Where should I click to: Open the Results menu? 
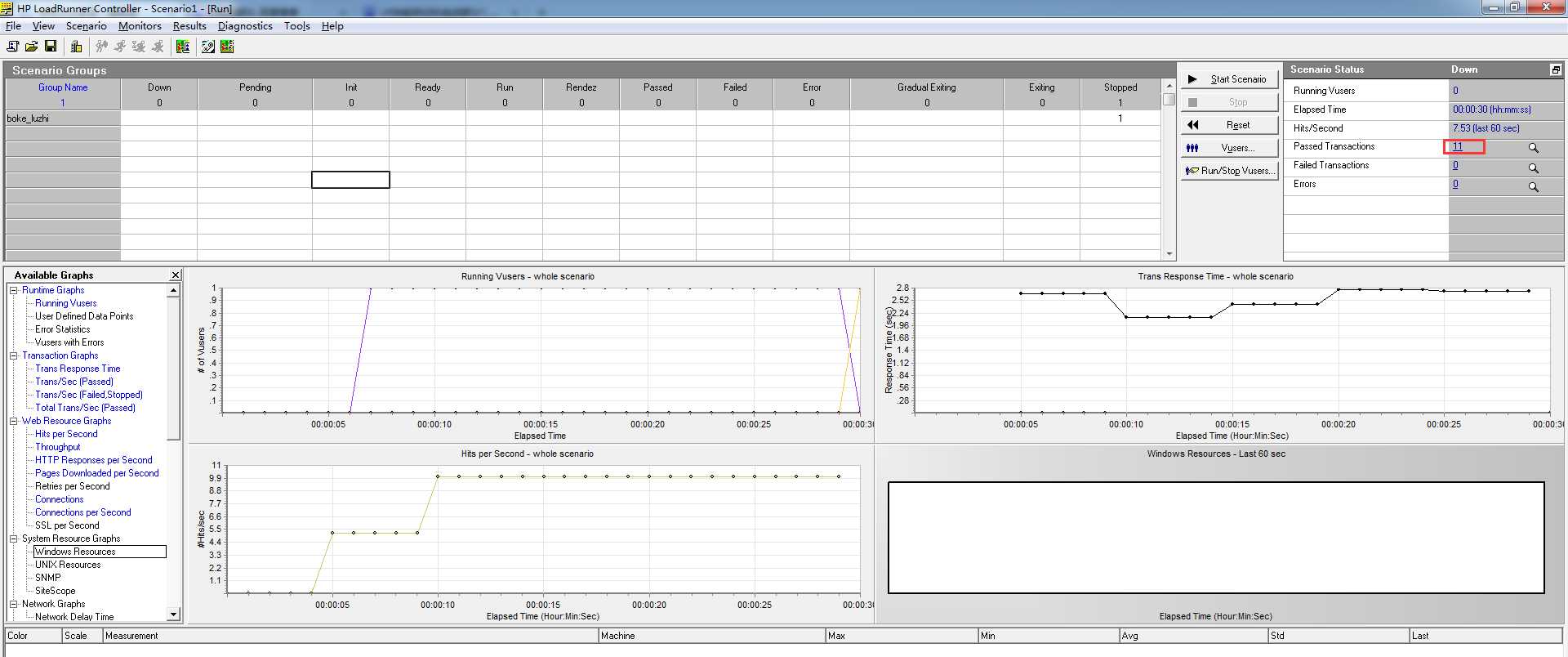189,26
